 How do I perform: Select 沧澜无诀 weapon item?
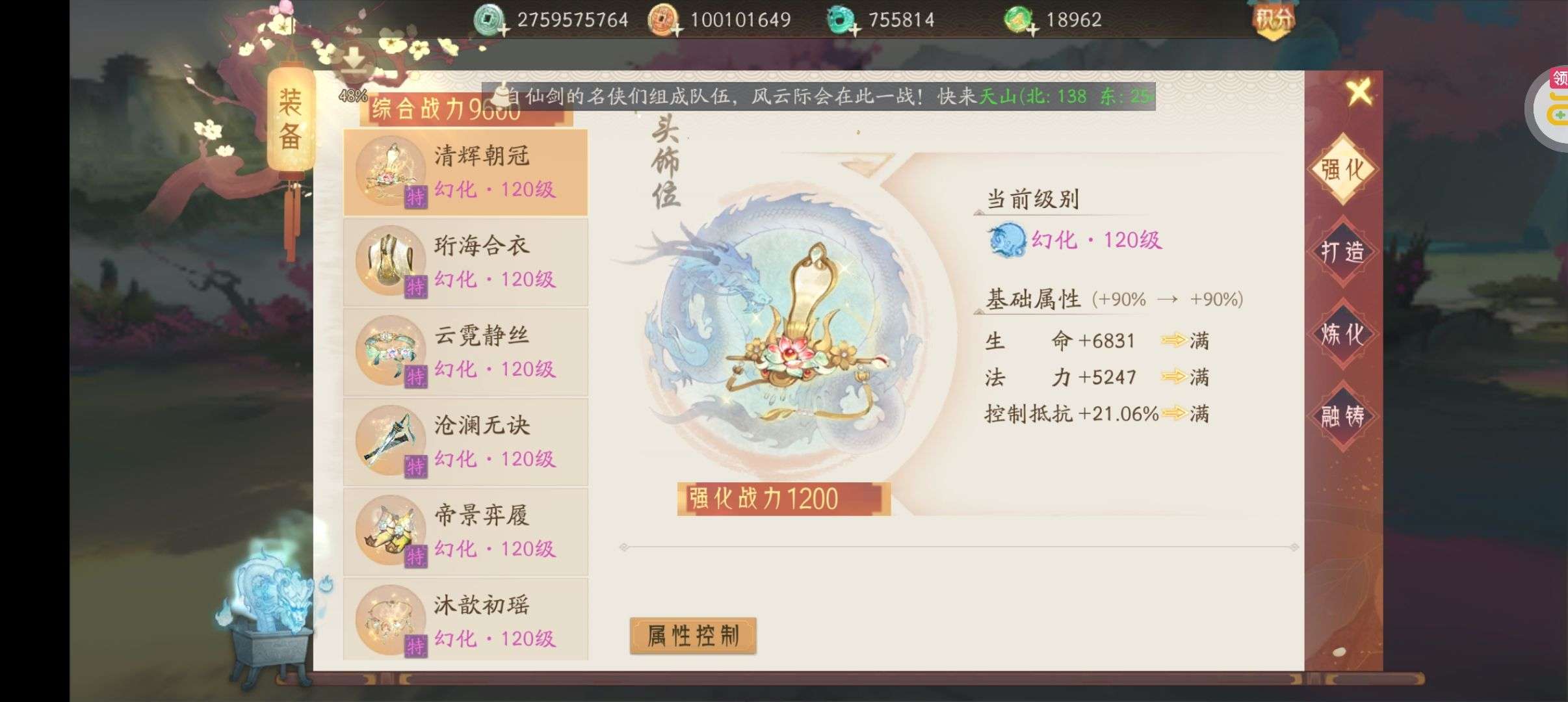click(x=465, y=442)
